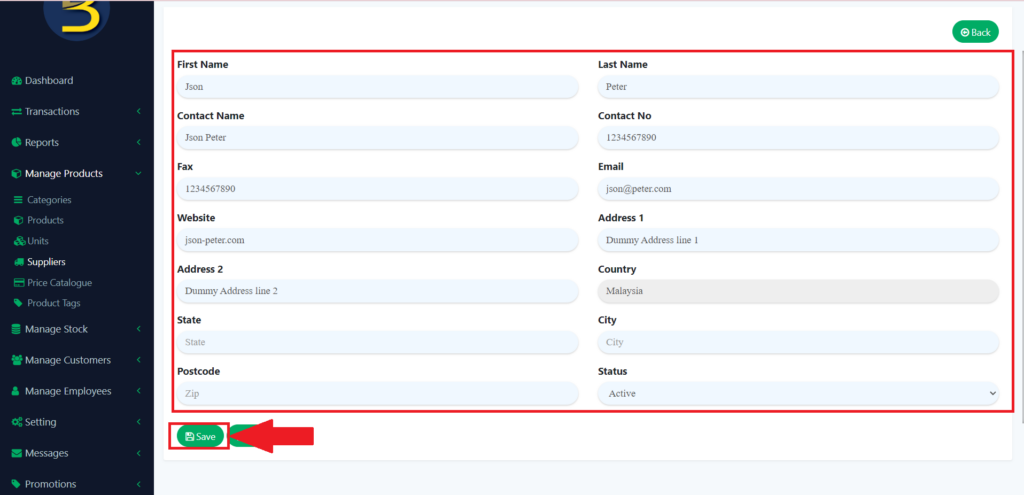1024x495 pixels.
Task: Click the Messages envelope icon
Action: [16, 453]
